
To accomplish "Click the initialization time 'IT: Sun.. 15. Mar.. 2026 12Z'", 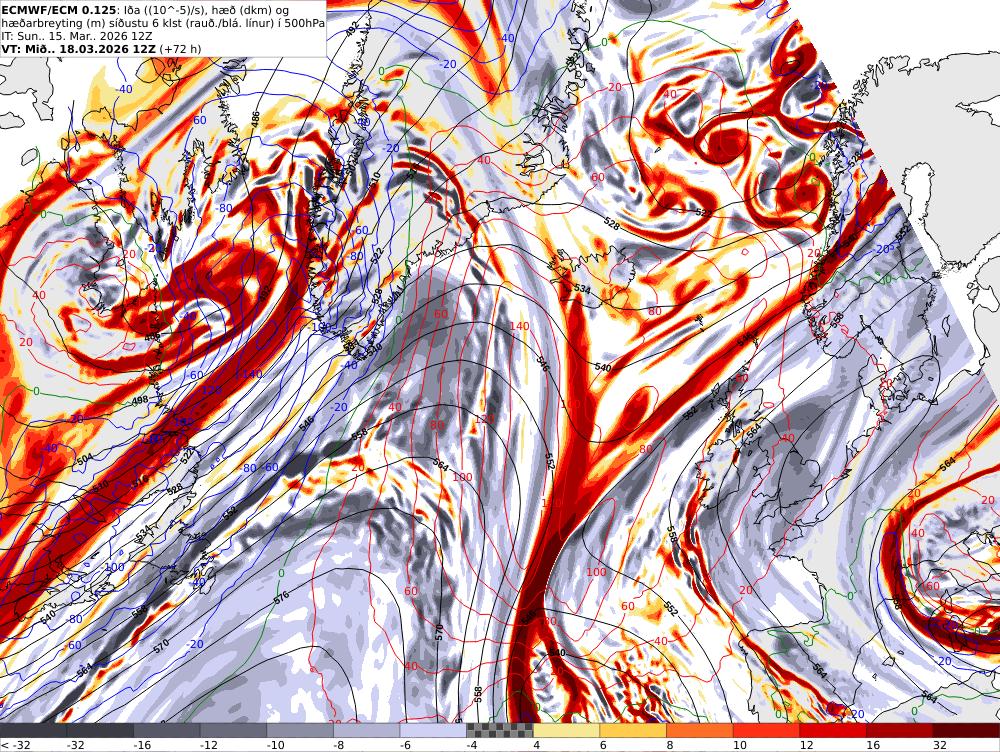I will click(x=77, y=36).
